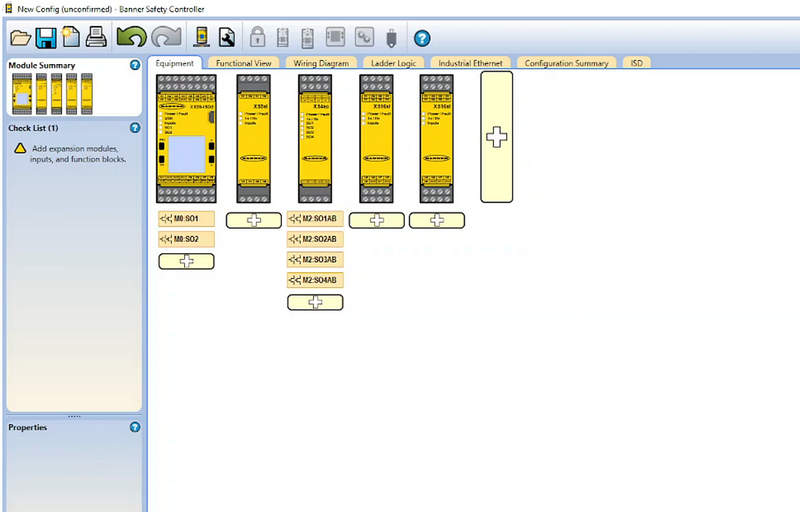Add input under the fourth module
The image size is (800, 512).
pos(377,220)
